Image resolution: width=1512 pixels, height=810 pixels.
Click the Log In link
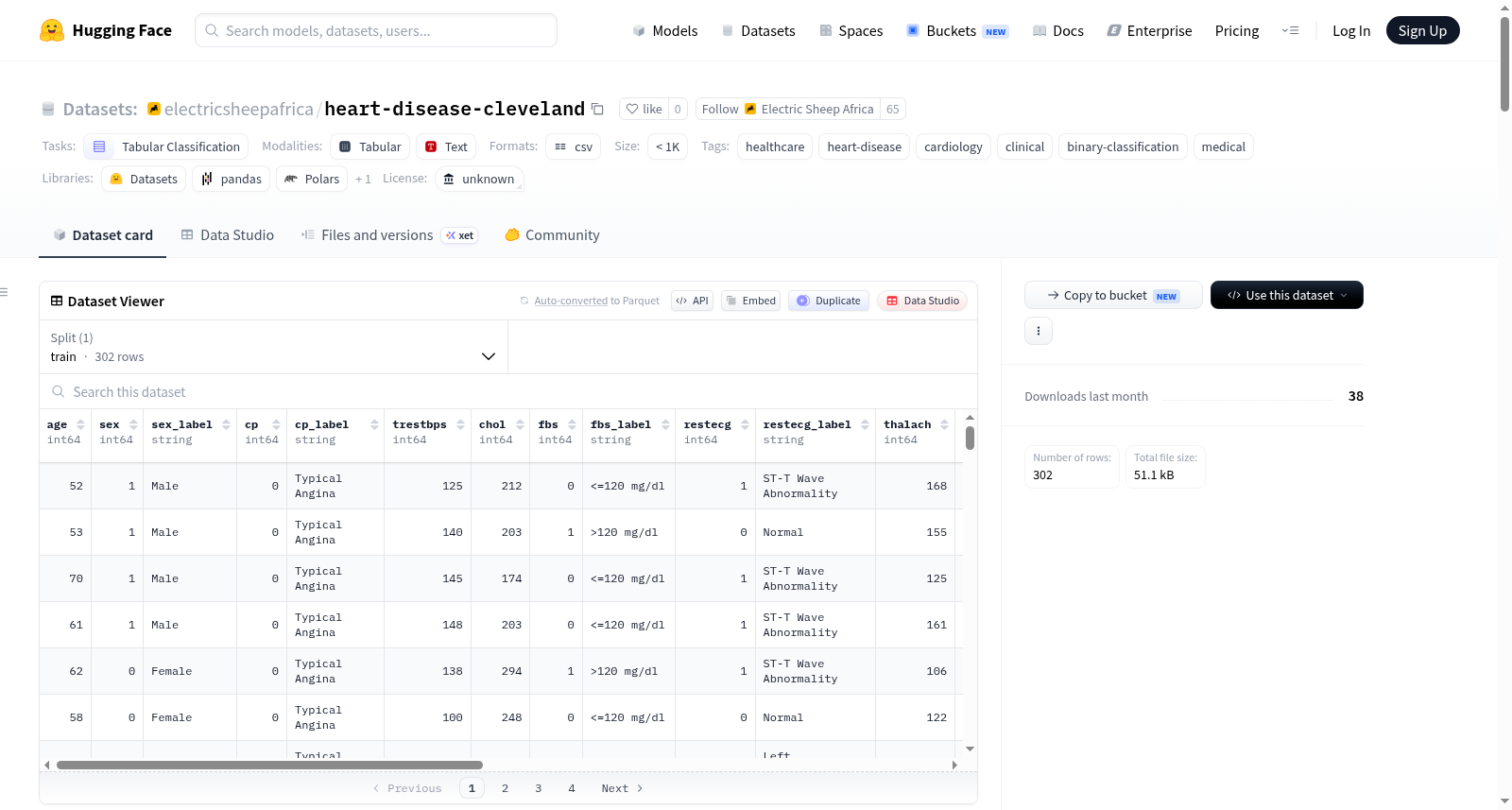1351,30
